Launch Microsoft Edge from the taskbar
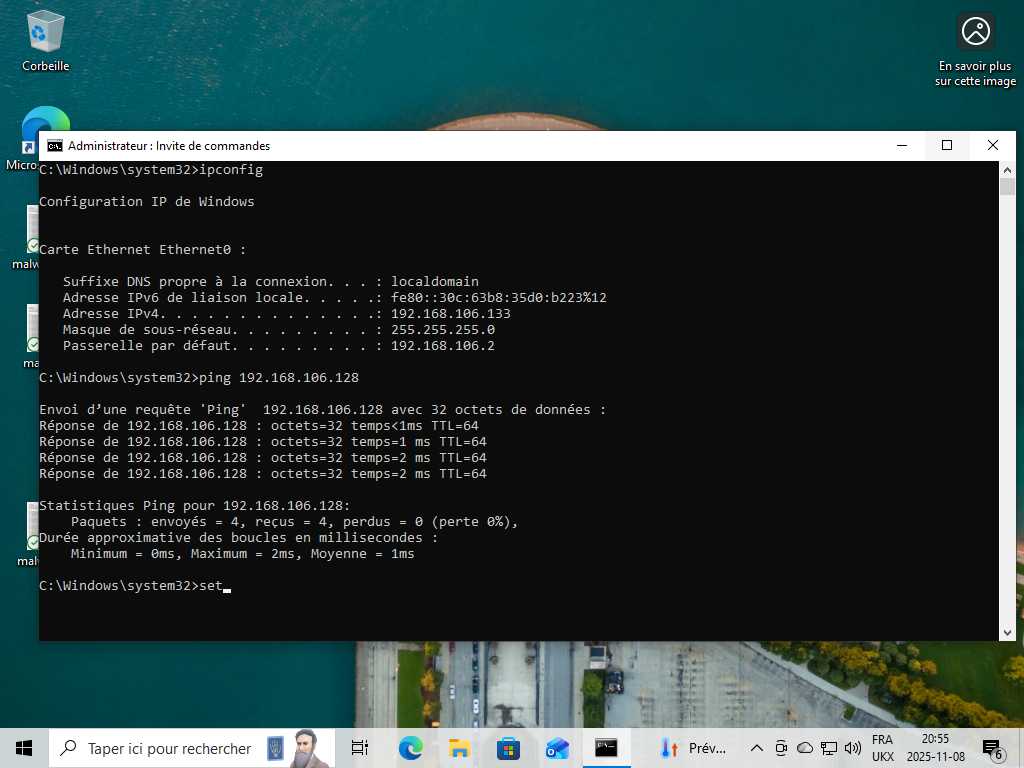 [410, 748]
